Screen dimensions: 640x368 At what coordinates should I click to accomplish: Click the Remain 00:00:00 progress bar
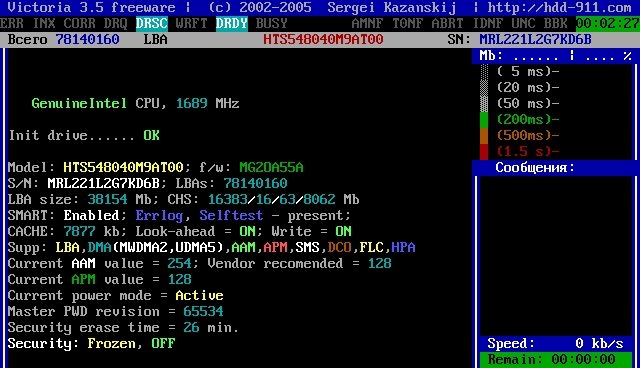click(556, 359)
